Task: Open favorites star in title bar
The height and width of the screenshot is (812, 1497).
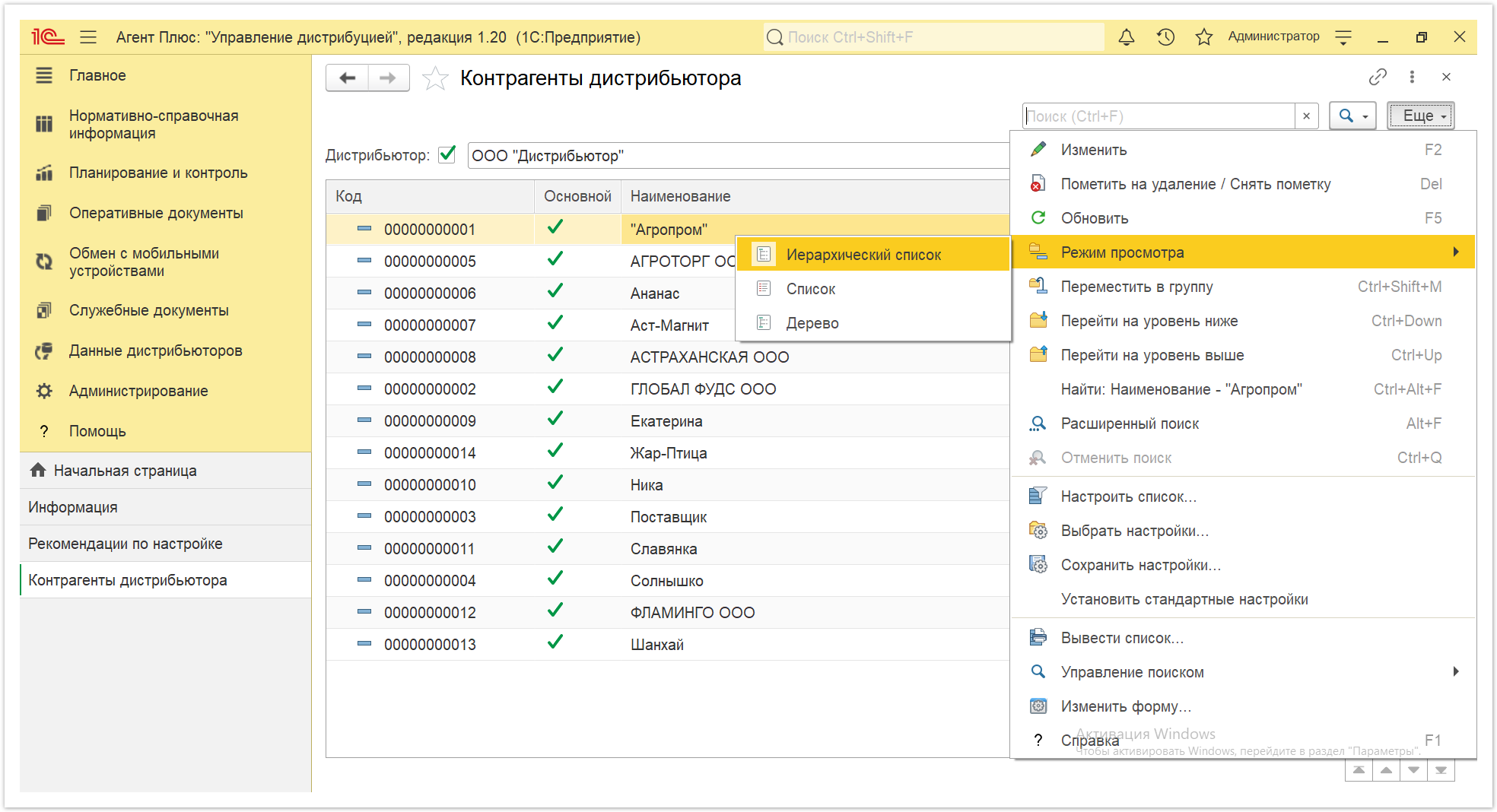Action: coord(1203,36)
